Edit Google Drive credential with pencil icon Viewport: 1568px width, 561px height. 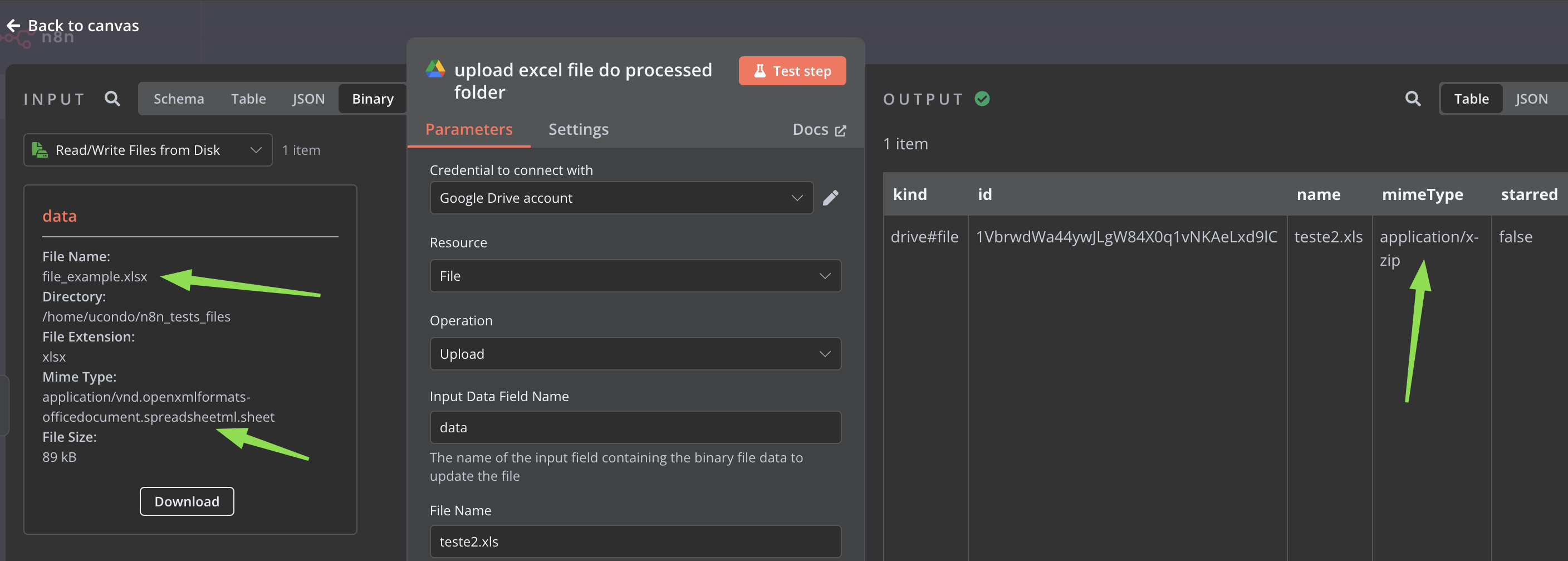click(x=830, y=198)
